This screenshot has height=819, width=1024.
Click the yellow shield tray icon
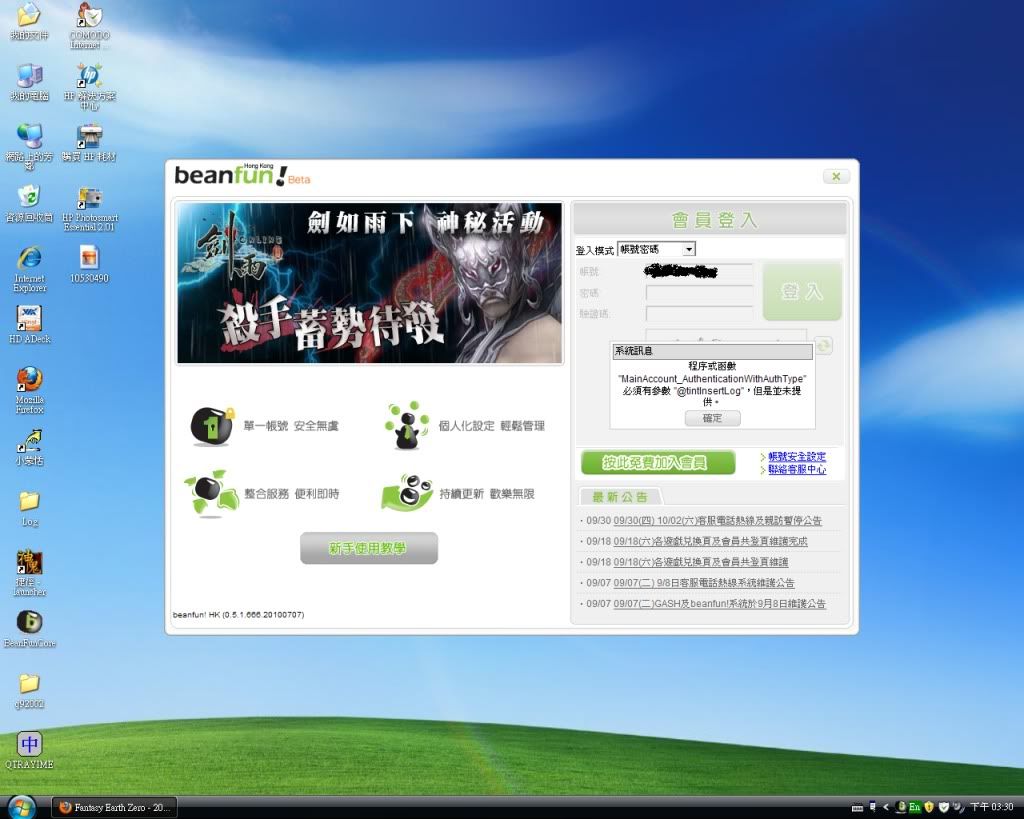coord(929,807)
